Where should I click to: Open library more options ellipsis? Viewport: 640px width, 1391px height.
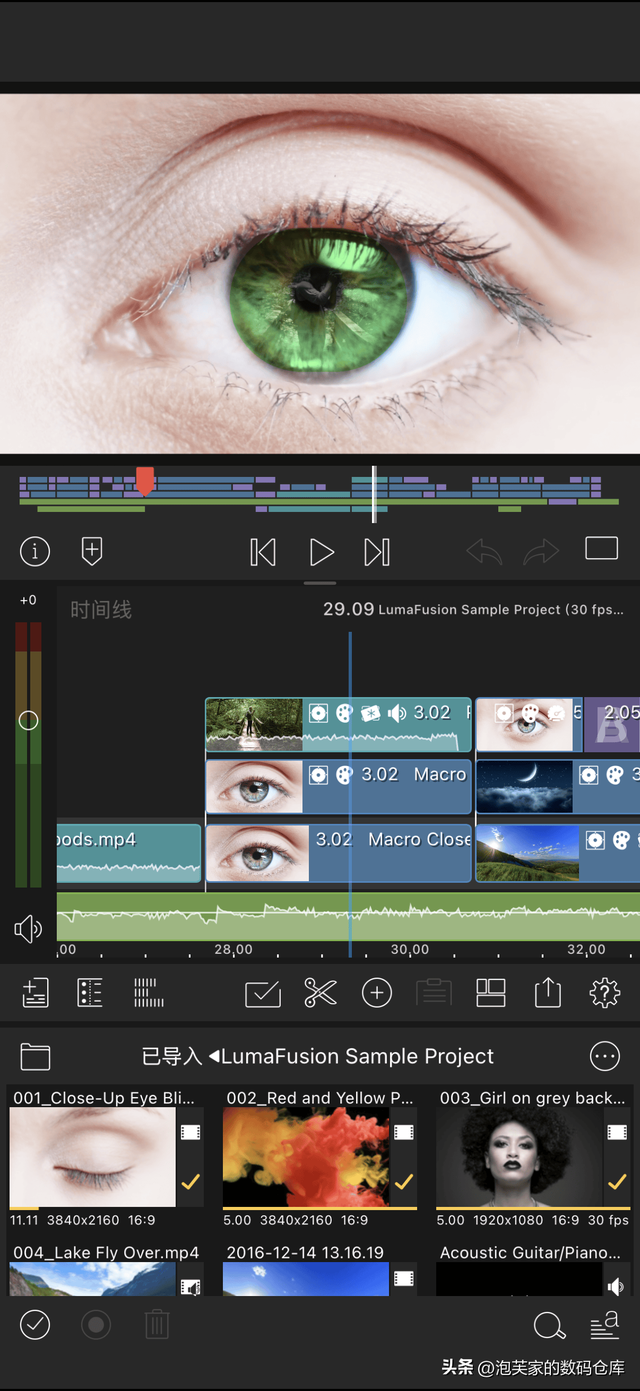605,1056
